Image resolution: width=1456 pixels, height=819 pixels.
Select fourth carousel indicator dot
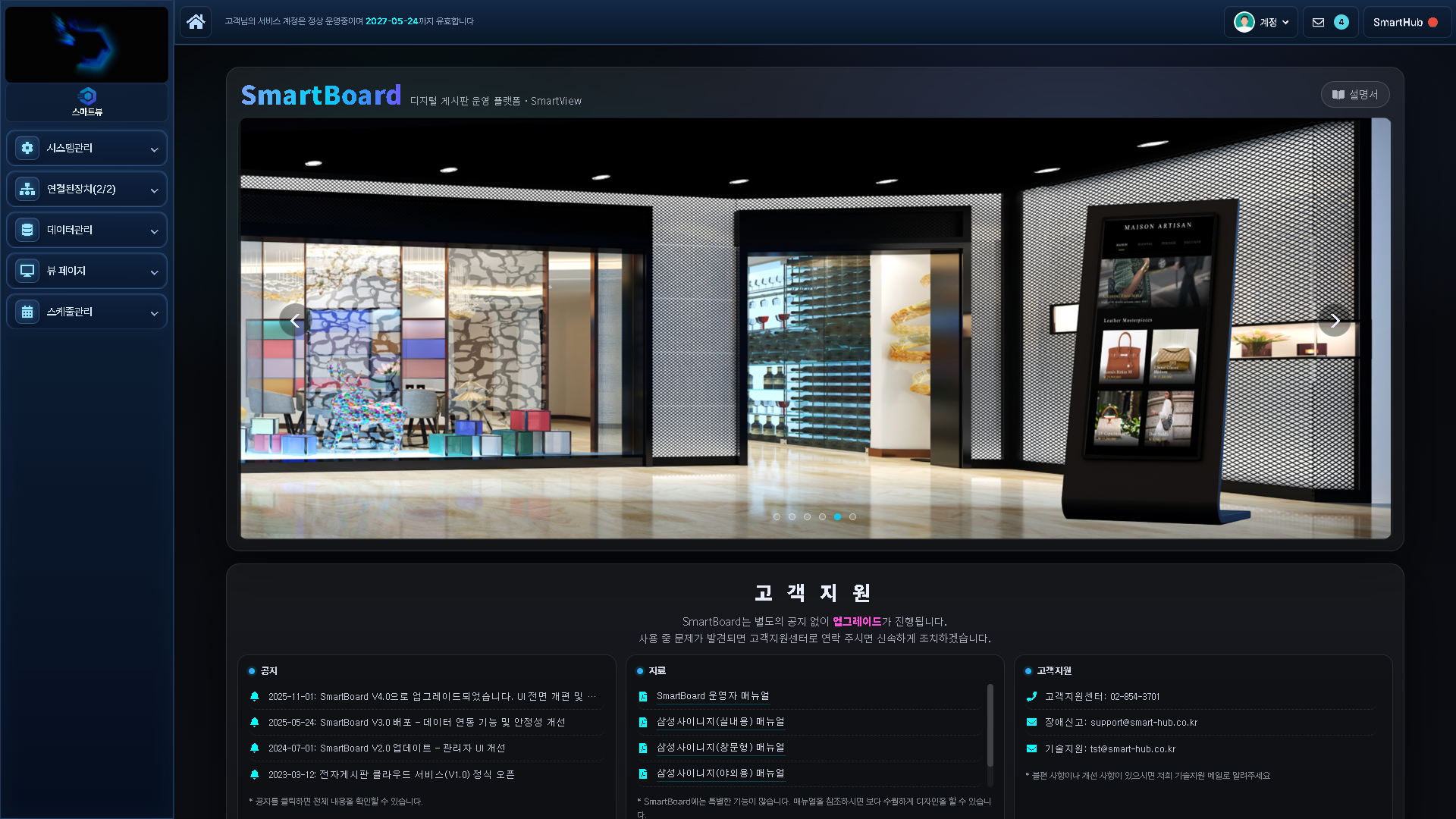pyautogui.click(x=822, y=516)
